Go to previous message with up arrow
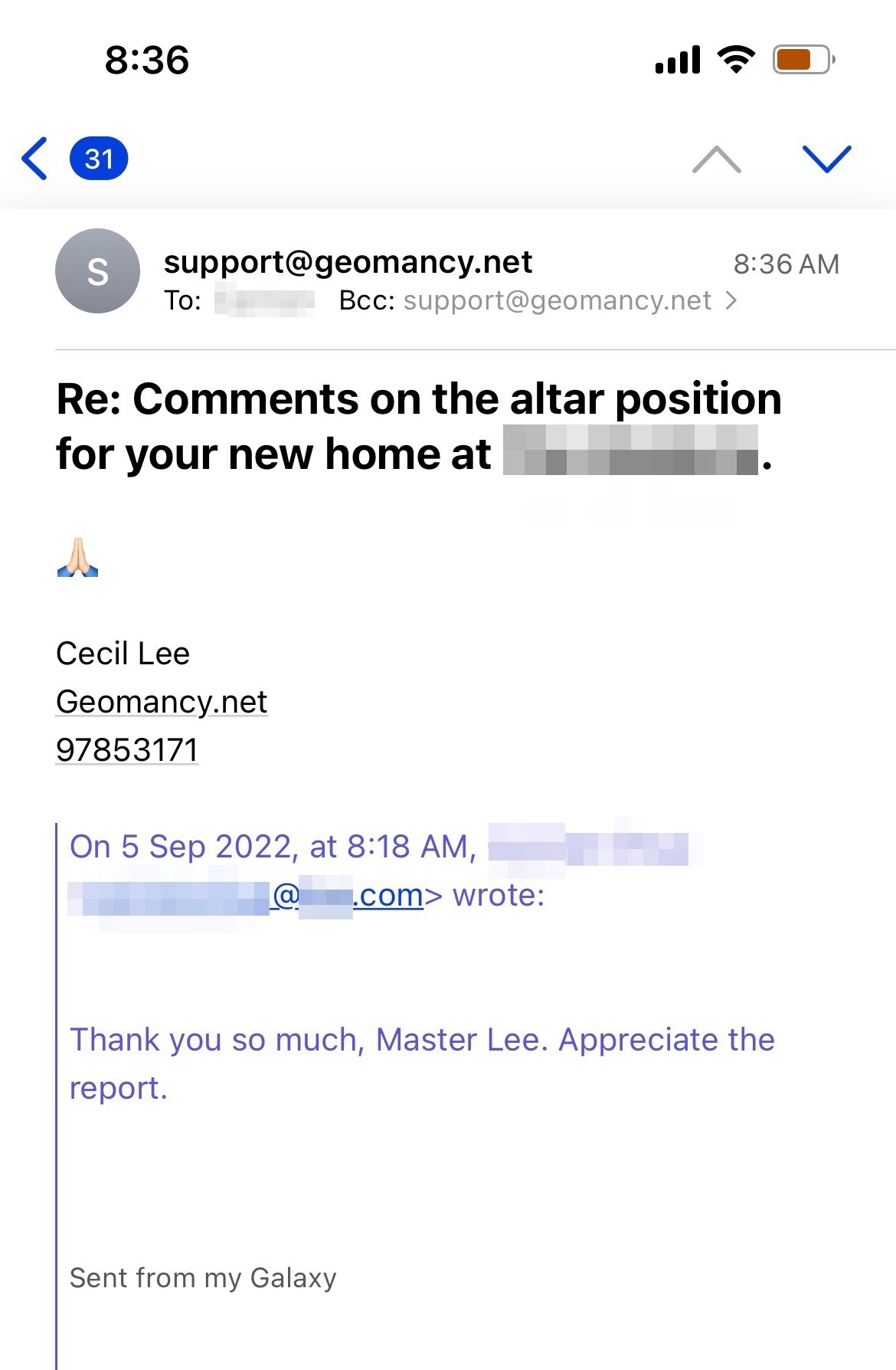896x1370 pixels. (716, 159)
